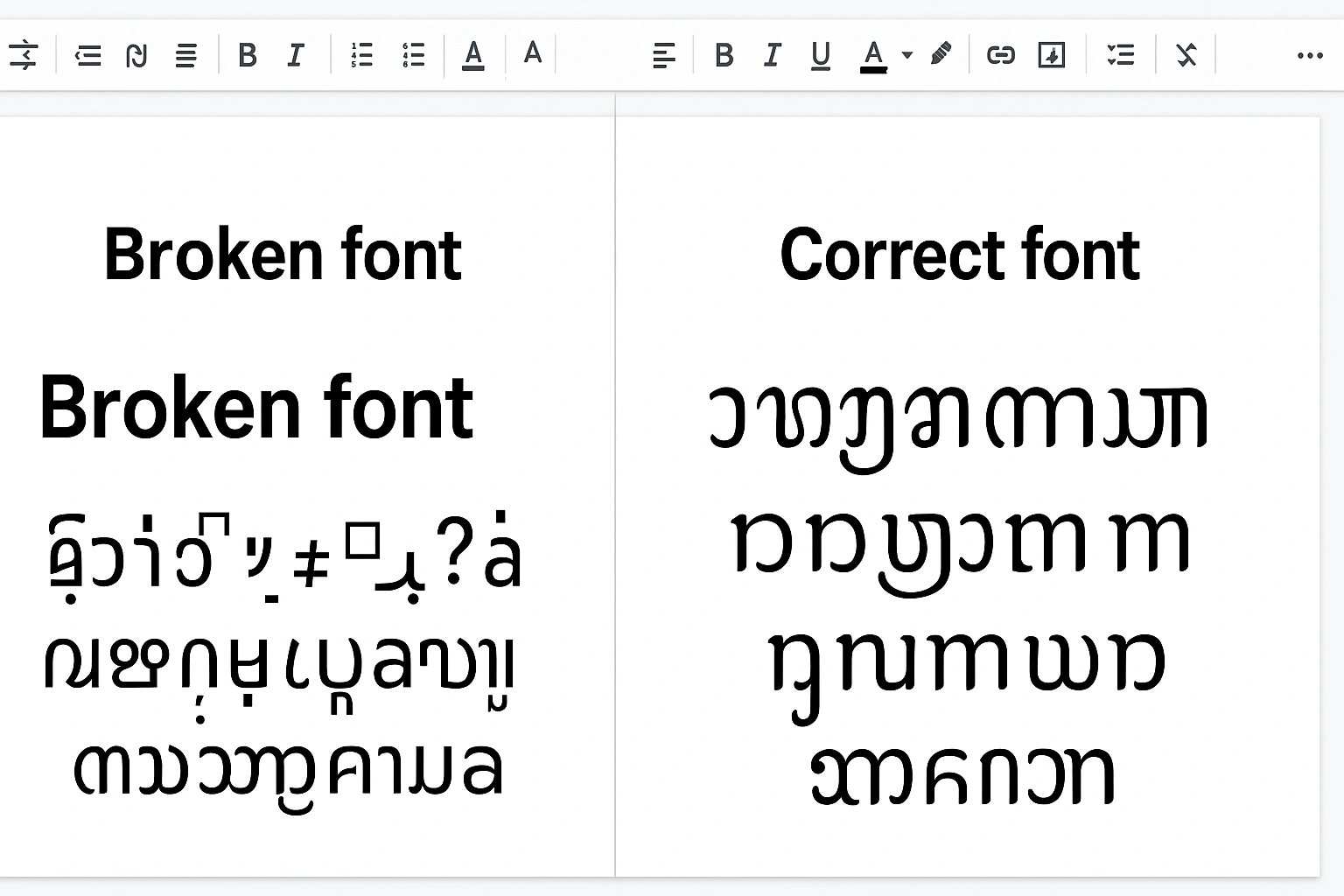Click the multilevel numbered list icon

413,56
